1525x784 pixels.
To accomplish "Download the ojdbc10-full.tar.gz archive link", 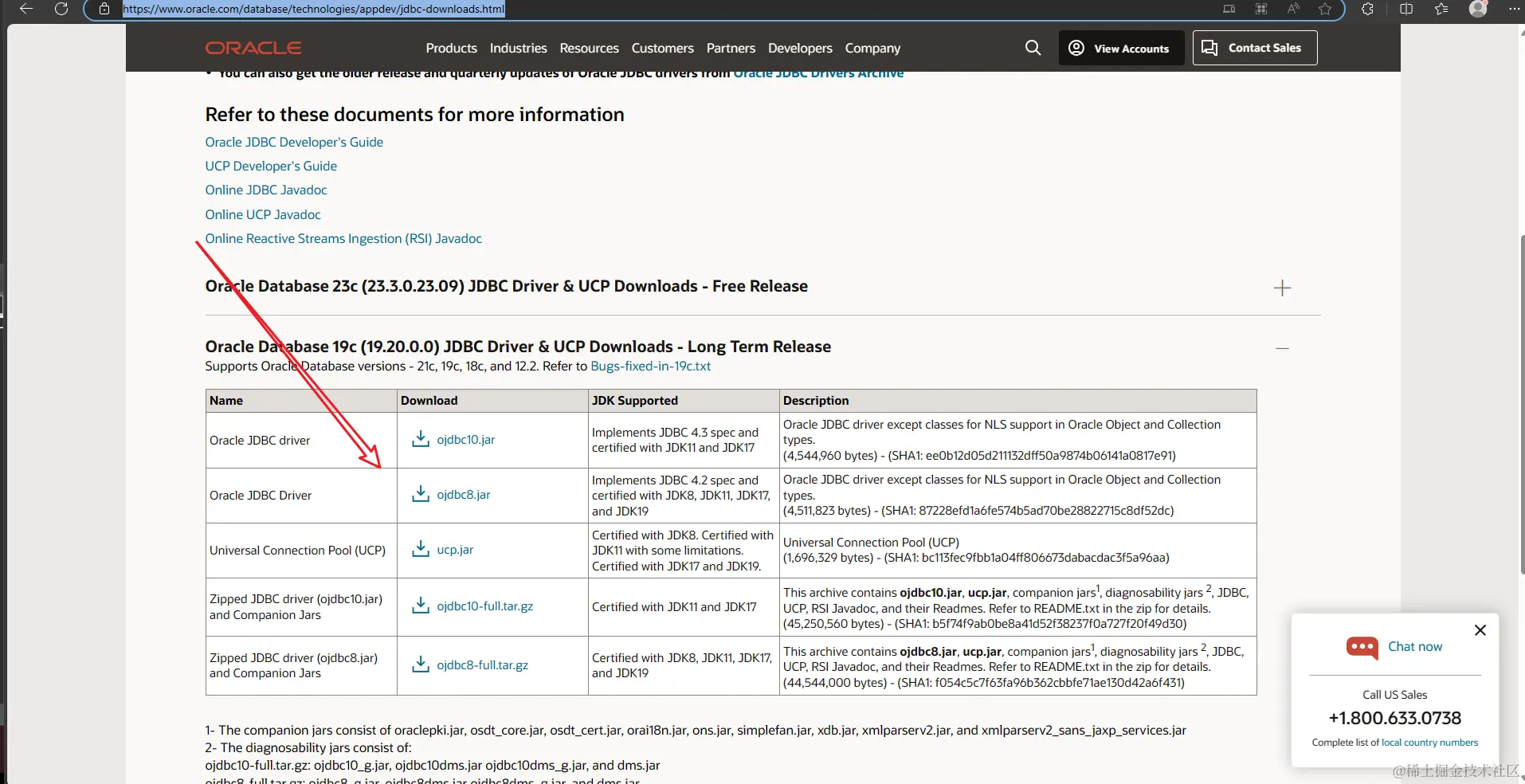I will coord(485,606).
